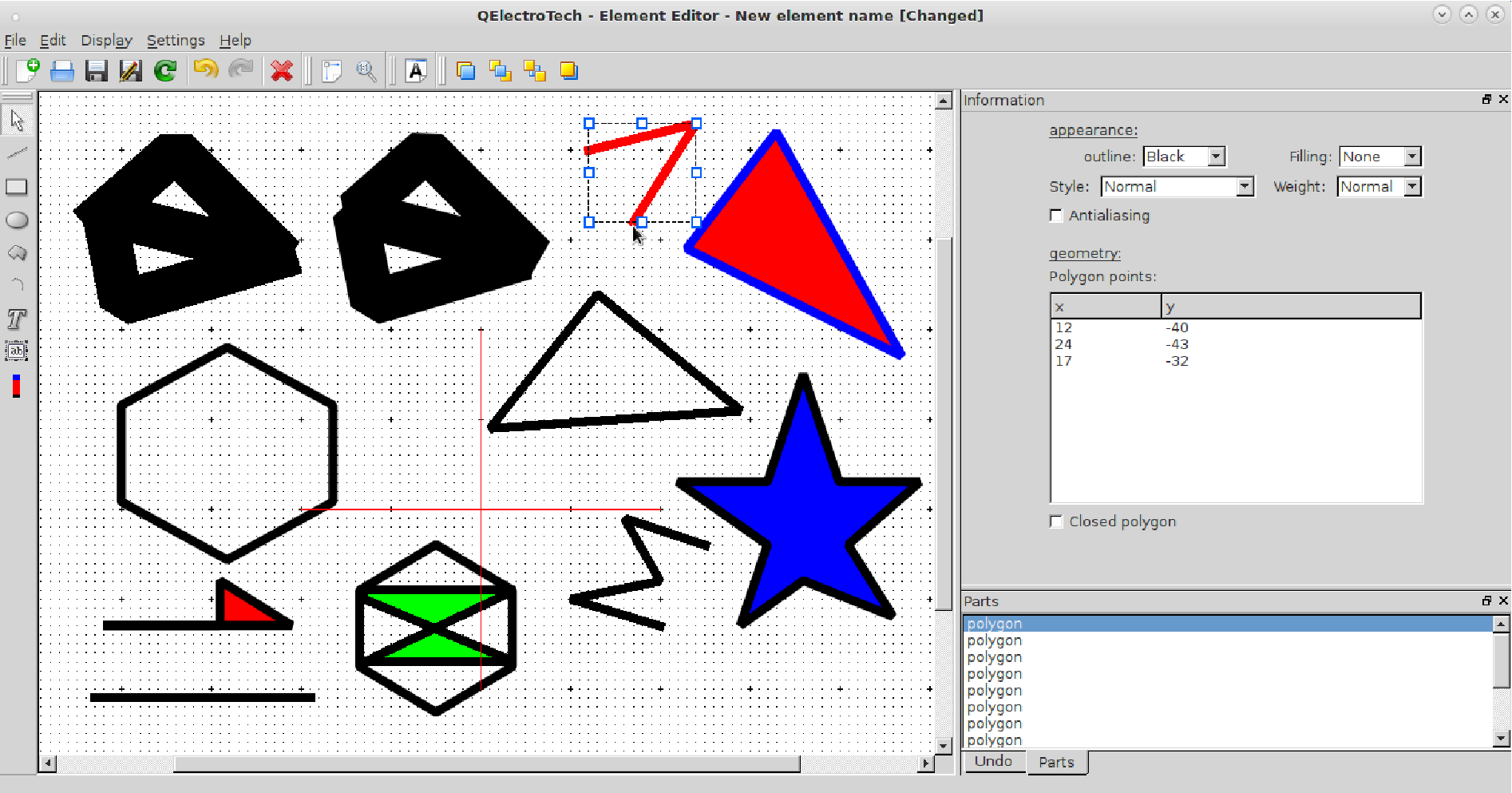Choose the polygon drawing tool
This screenshot has height=793, width=1512.
[x=17, y=253]
